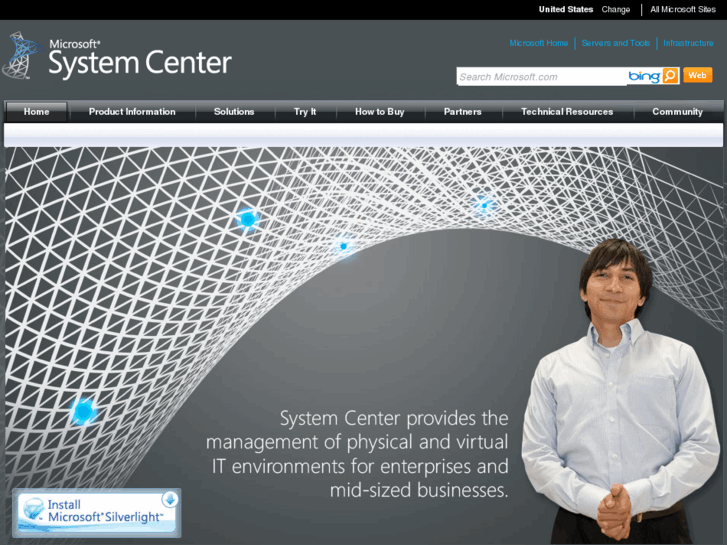727x545 pixels.
Task: Click the man in the blue shirt
Action: pyautogui.click(x=620, y=392)
